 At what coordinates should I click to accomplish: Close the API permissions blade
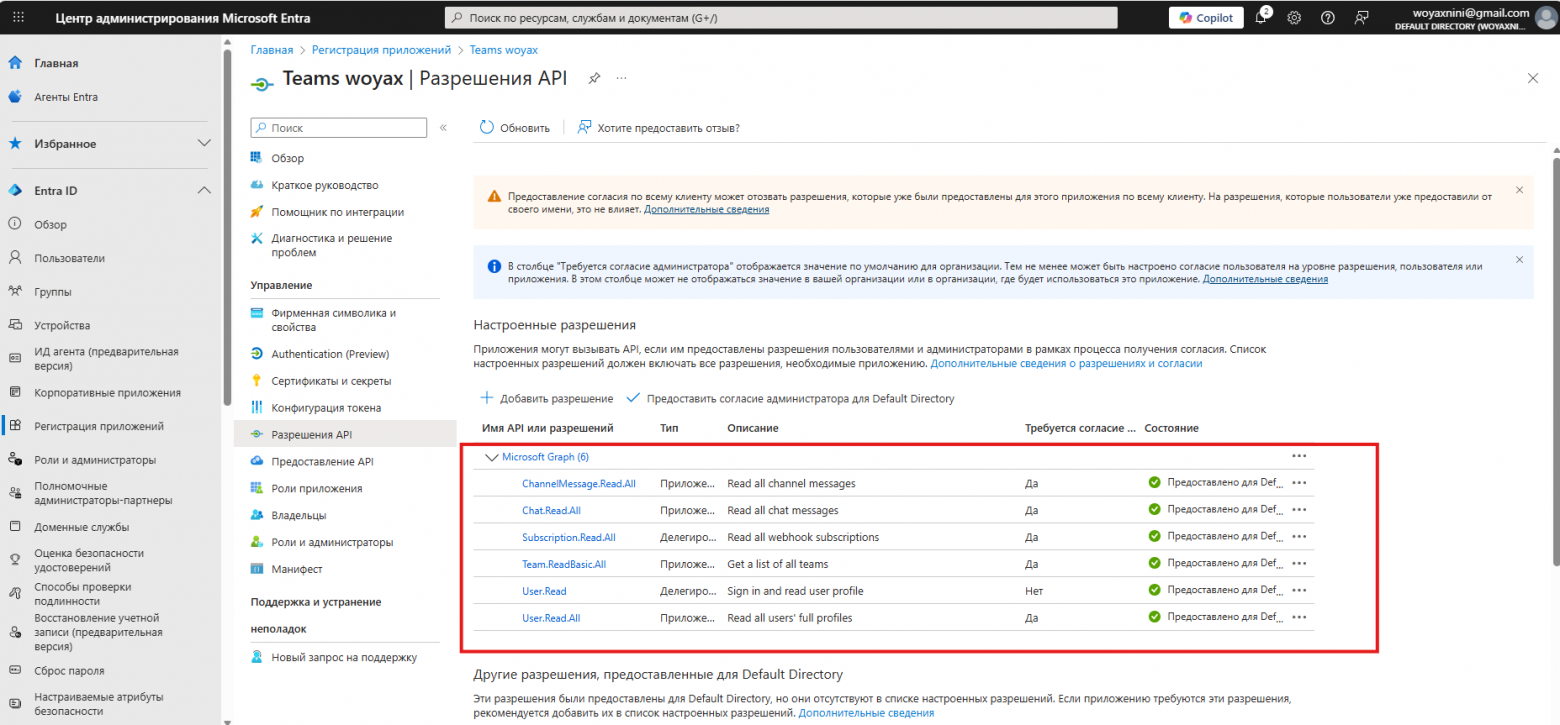tap(1533, 78)
